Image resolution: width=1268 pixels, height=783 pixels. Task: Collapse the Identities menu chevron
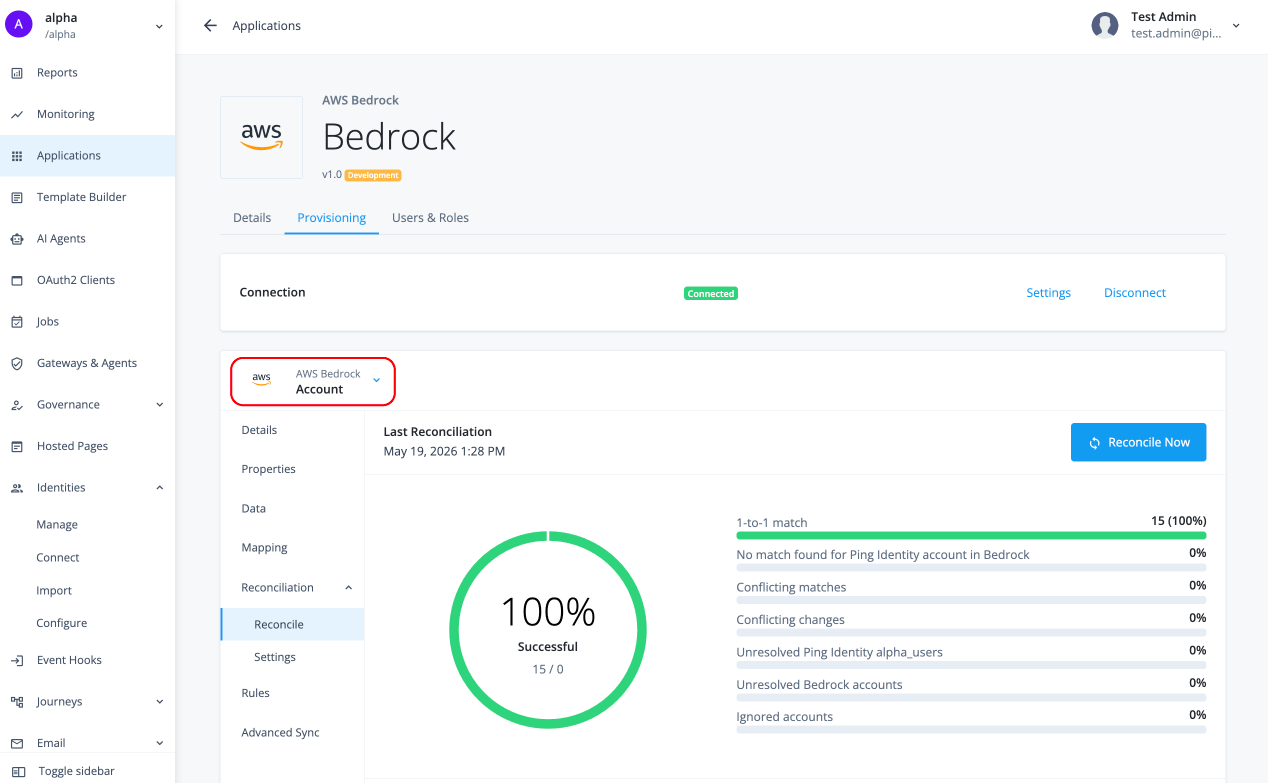[x=159, y=488]
